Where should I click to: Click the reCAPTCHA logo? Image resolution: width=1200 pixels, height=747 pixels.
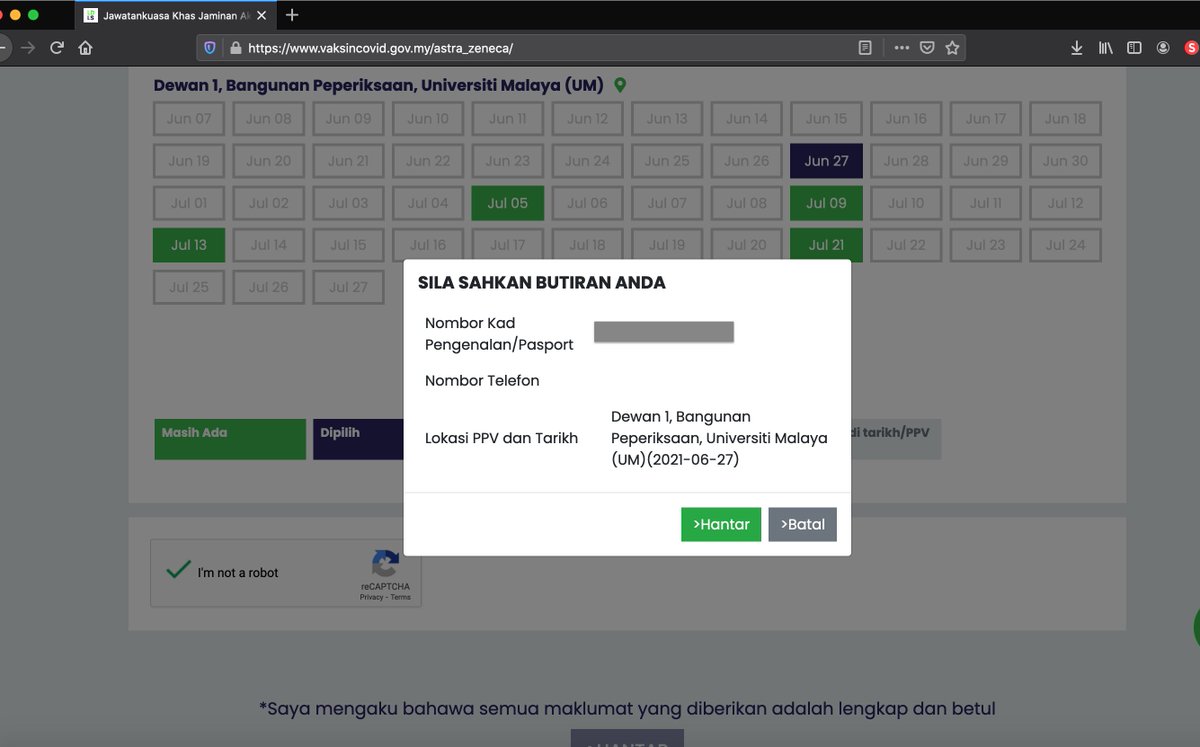386,564
